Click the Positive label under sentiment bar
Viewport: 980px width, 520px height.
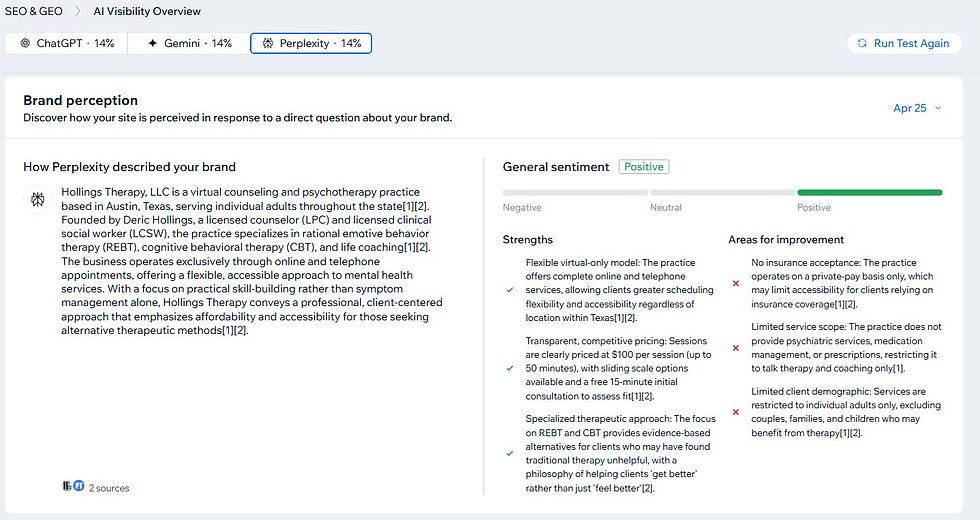(x=814, y=208)
